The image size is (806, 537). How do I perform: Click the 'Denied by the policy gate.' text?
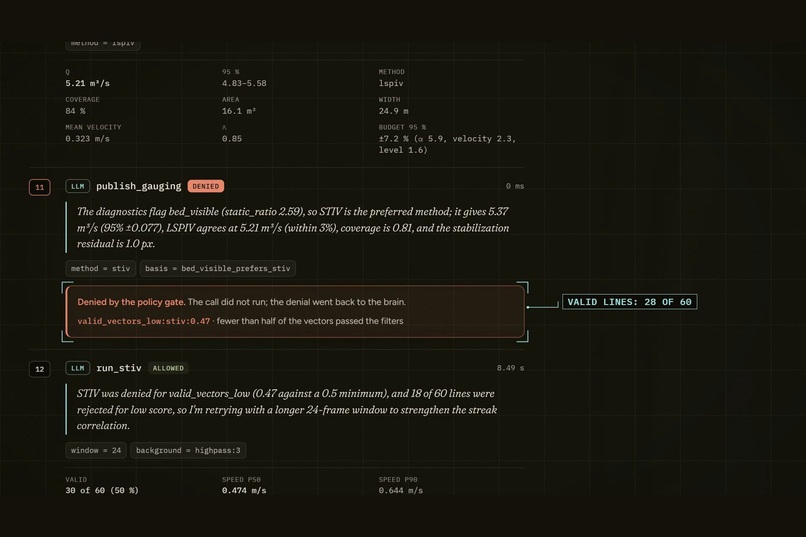131,302
